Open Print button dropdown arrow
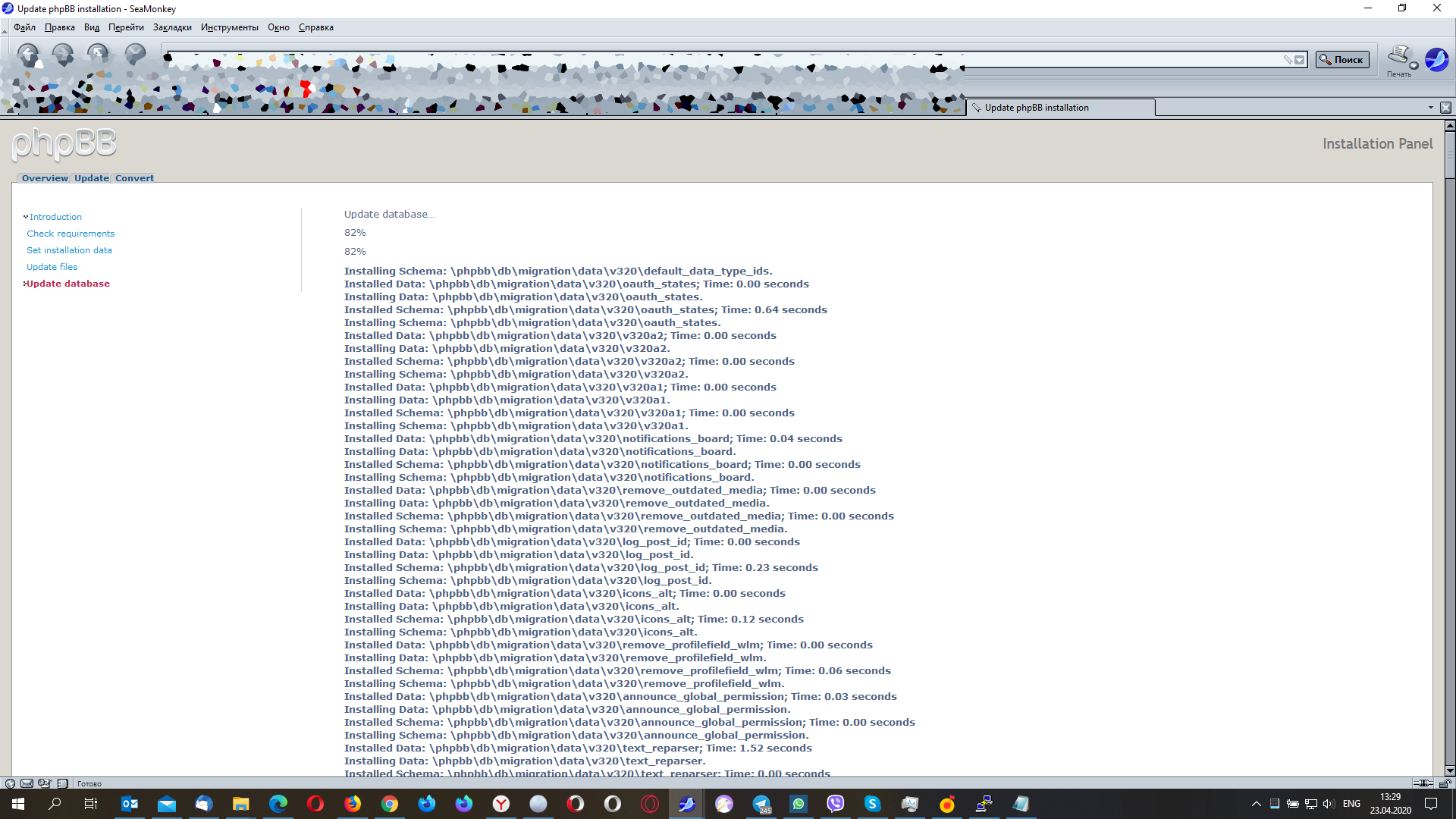This screenshot has height=819, width=1456. 1414,65
